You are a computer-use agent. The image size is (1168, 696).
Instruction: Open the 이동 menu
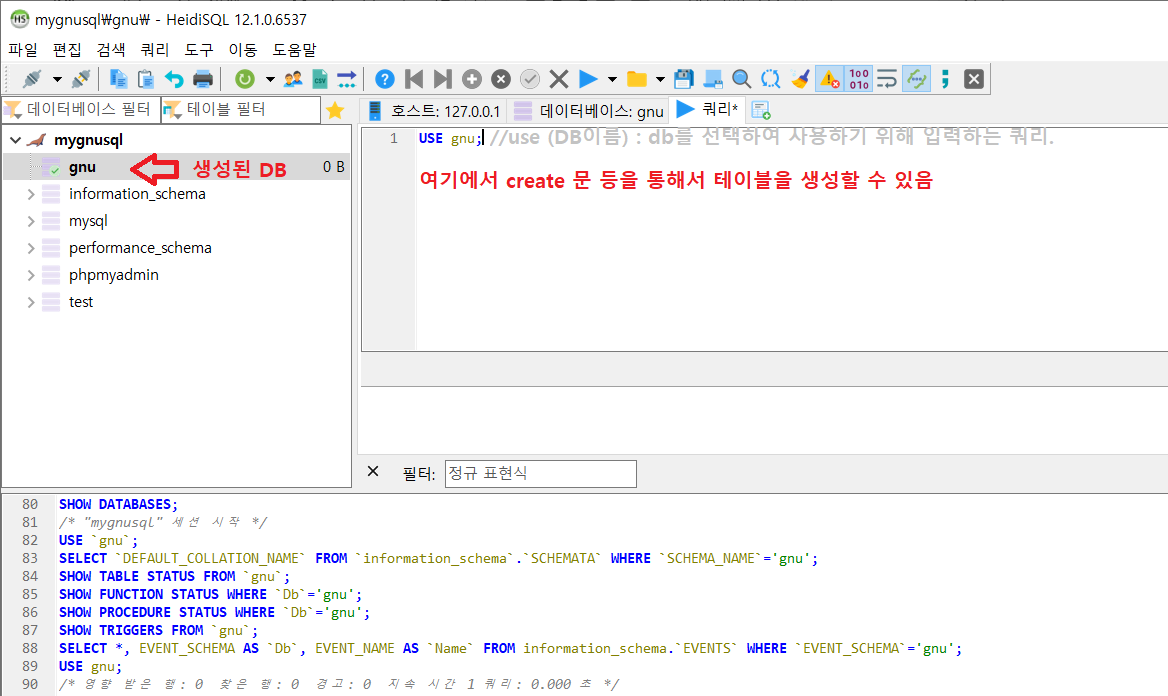click(x=243, y=50)
